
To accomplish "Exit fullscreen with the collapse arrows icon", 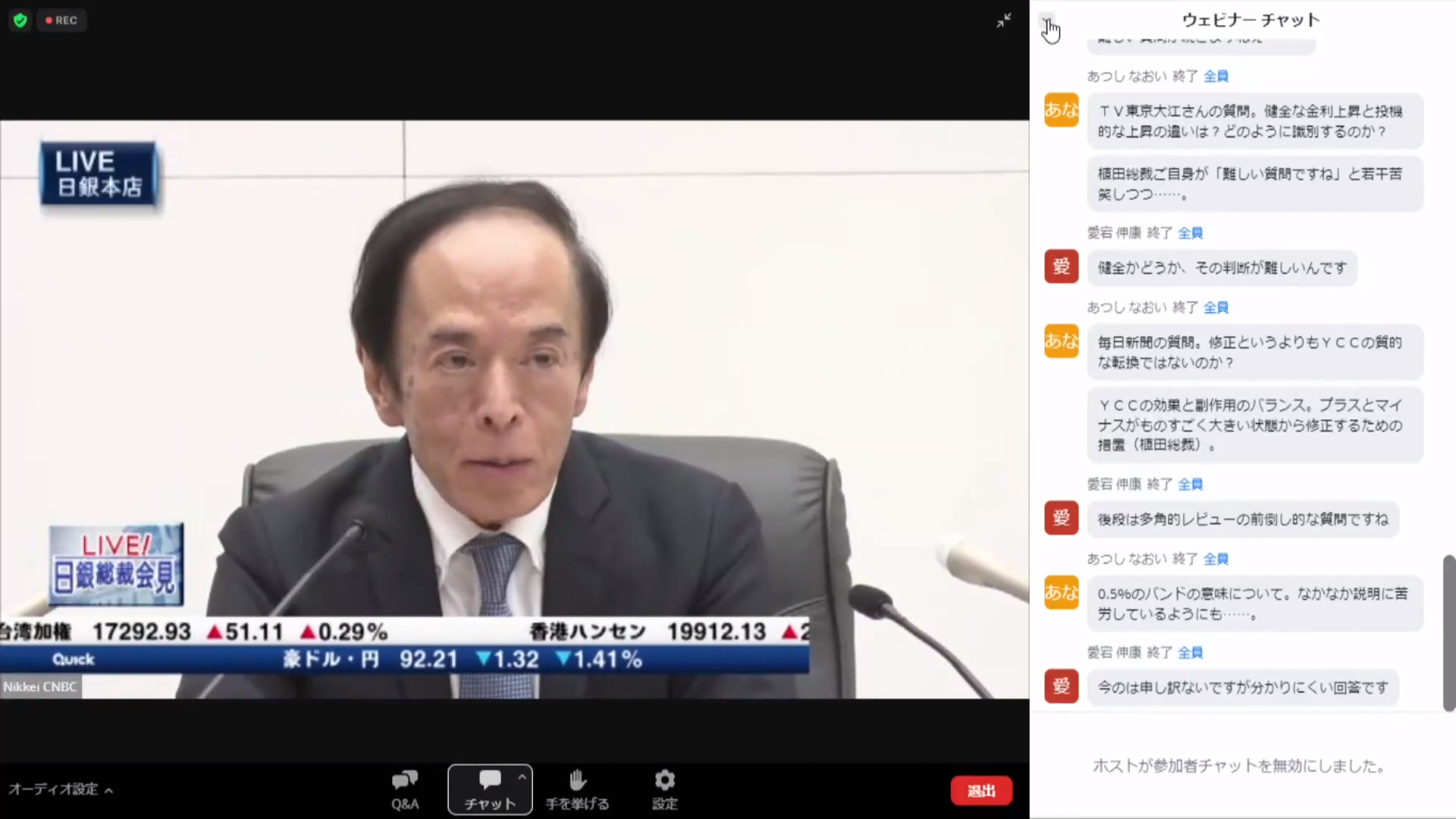I will 1003,20.
